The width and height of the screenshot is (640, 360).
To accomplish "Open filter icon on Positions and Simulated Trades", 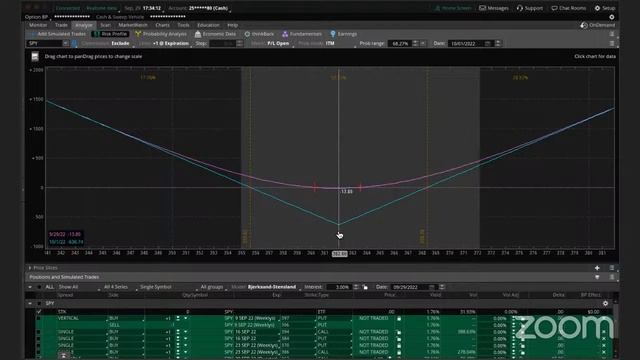I will [x=597, y=277].
